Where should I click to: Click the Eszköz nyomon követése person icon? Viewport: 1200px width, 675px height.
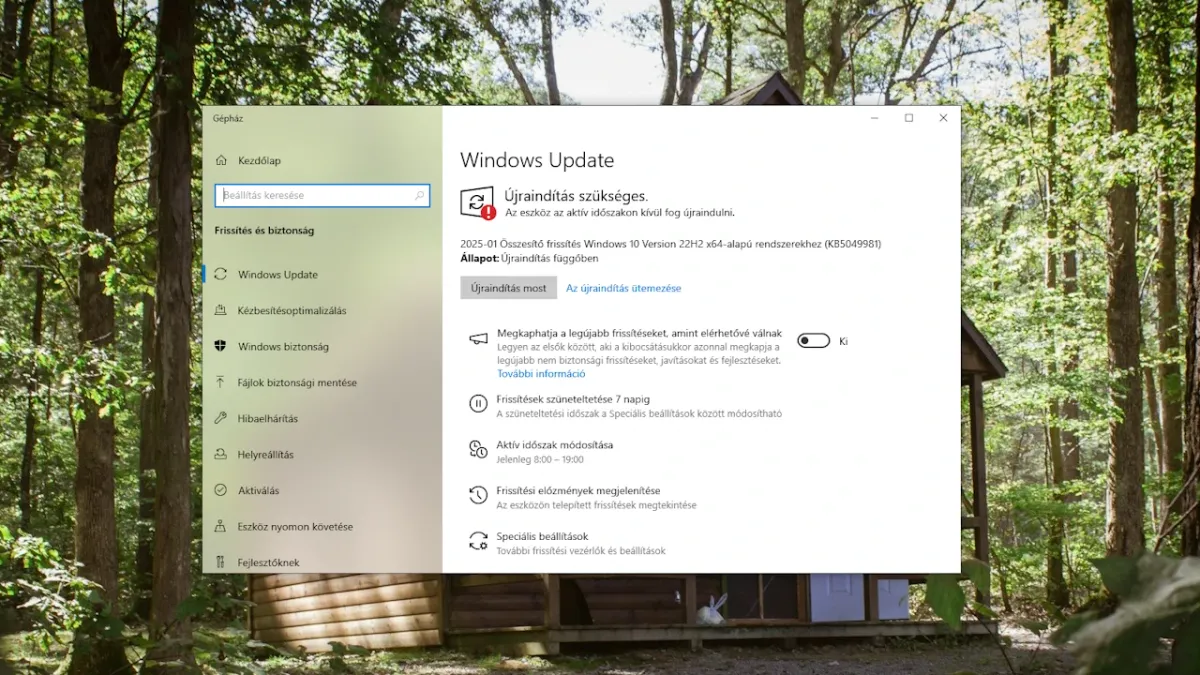220,526
